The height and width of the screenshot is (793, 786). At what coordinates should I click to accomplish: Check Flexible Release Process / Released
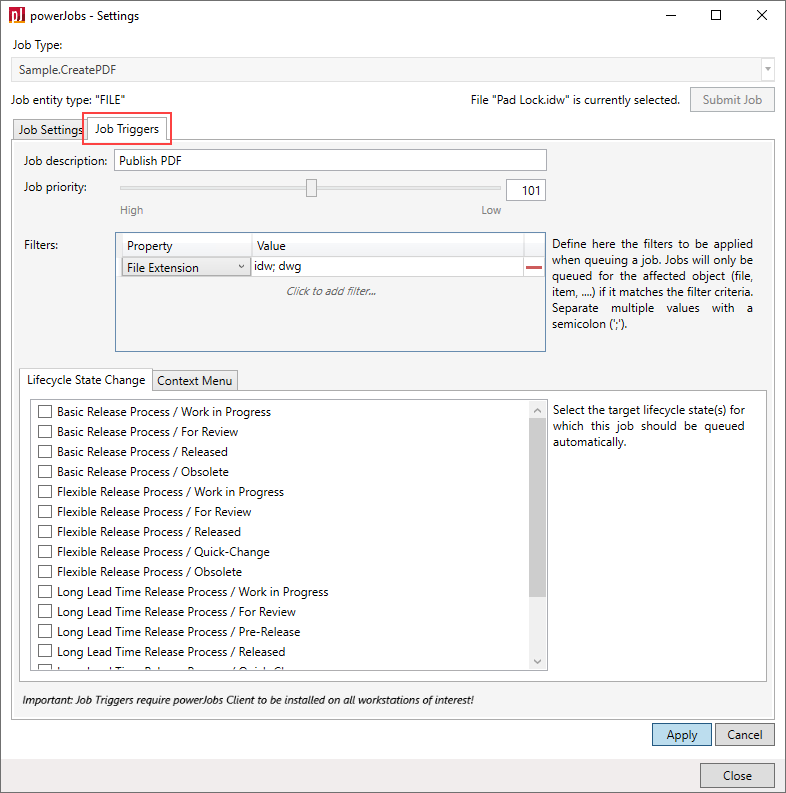tap(45, 532)
